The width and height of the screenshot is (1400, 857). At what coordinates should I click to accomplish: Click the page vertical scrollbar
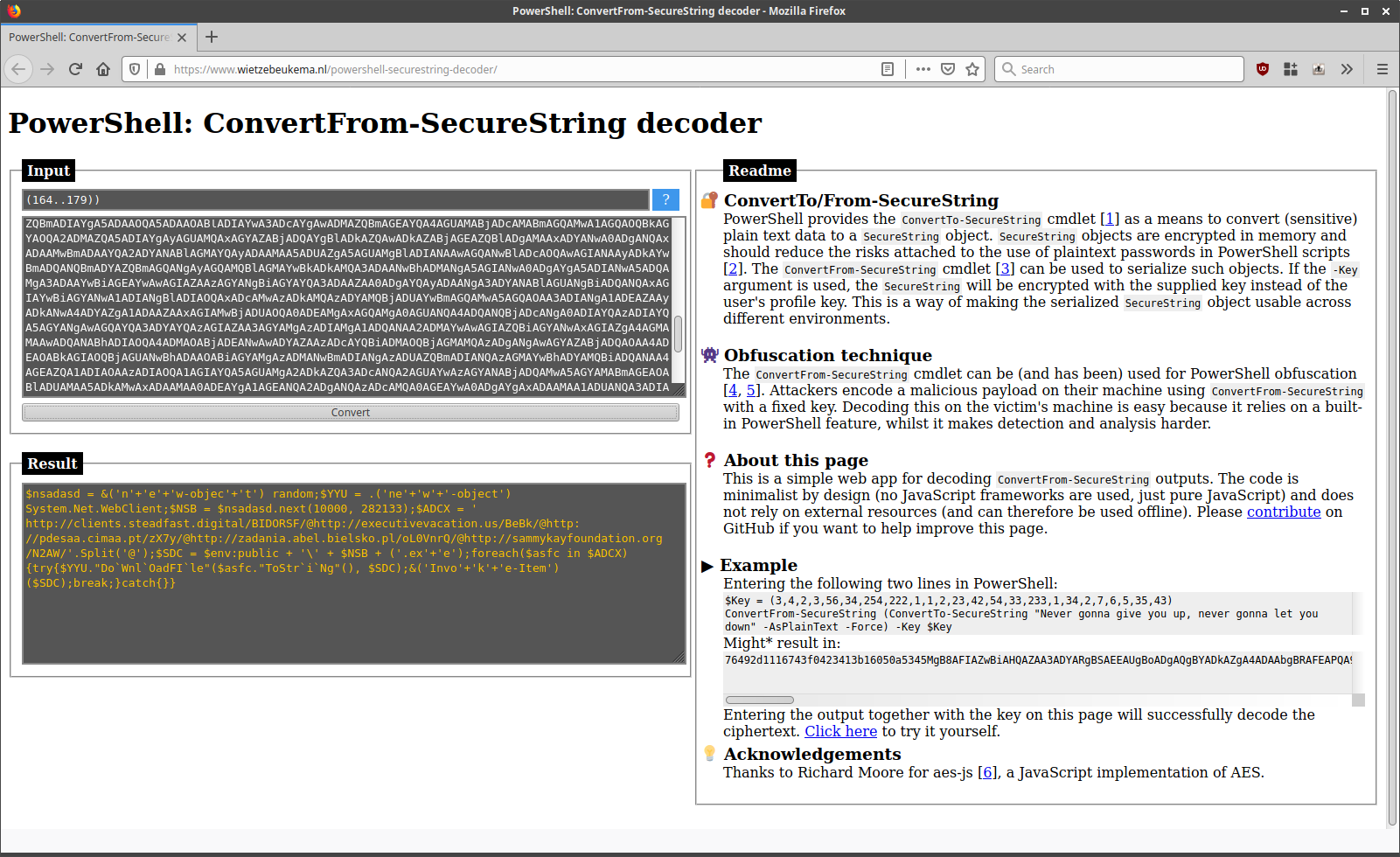[1393, 457]
